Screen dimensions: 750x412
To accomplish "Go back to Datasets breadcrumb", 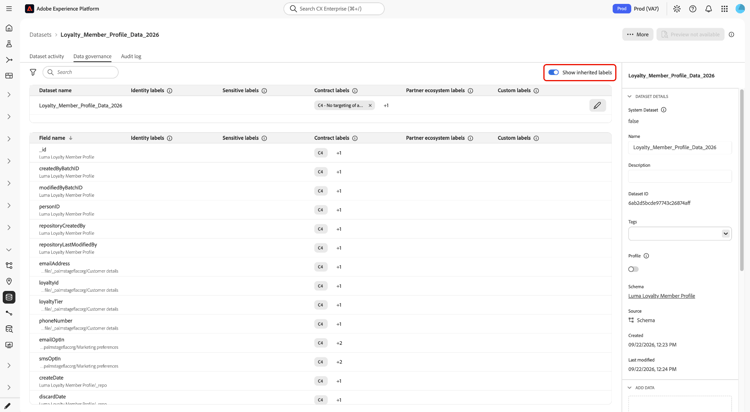I will click(40, 34).
